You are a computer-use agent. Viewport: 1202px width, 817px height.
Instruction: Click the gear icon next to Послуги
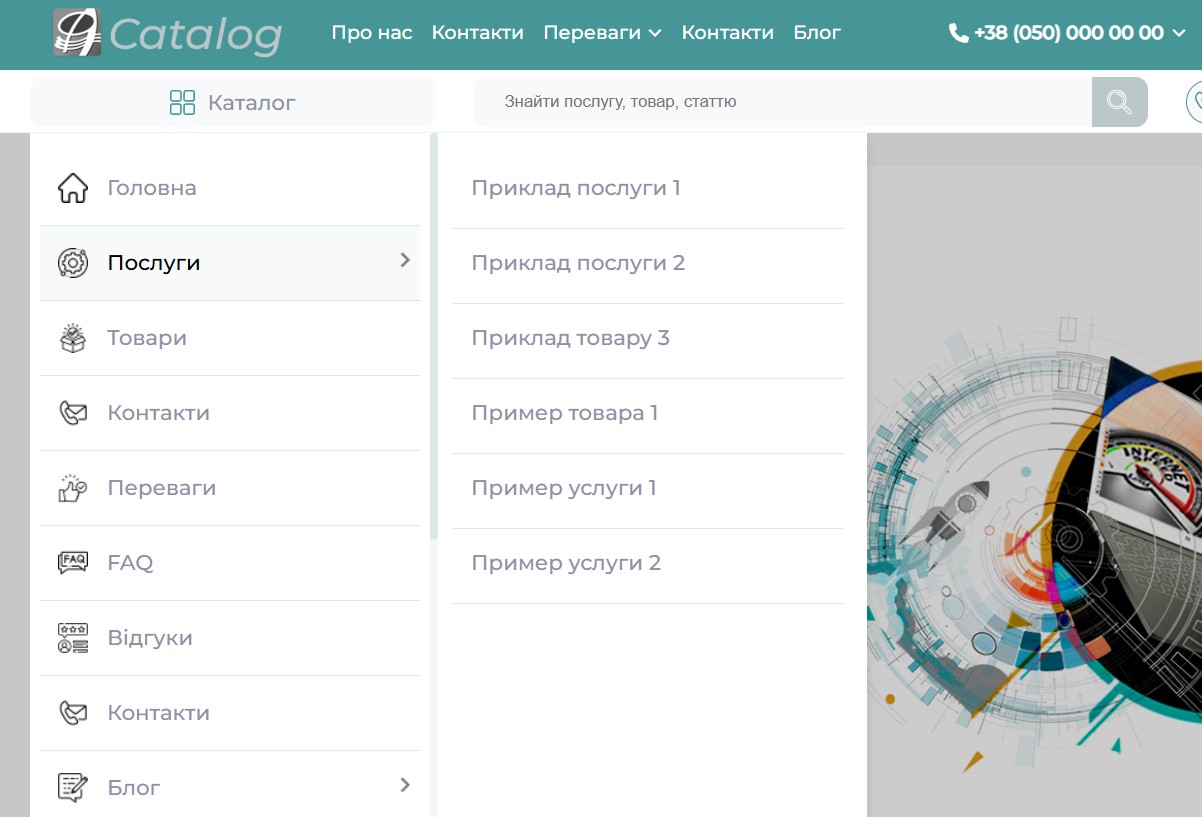point(73,263)
